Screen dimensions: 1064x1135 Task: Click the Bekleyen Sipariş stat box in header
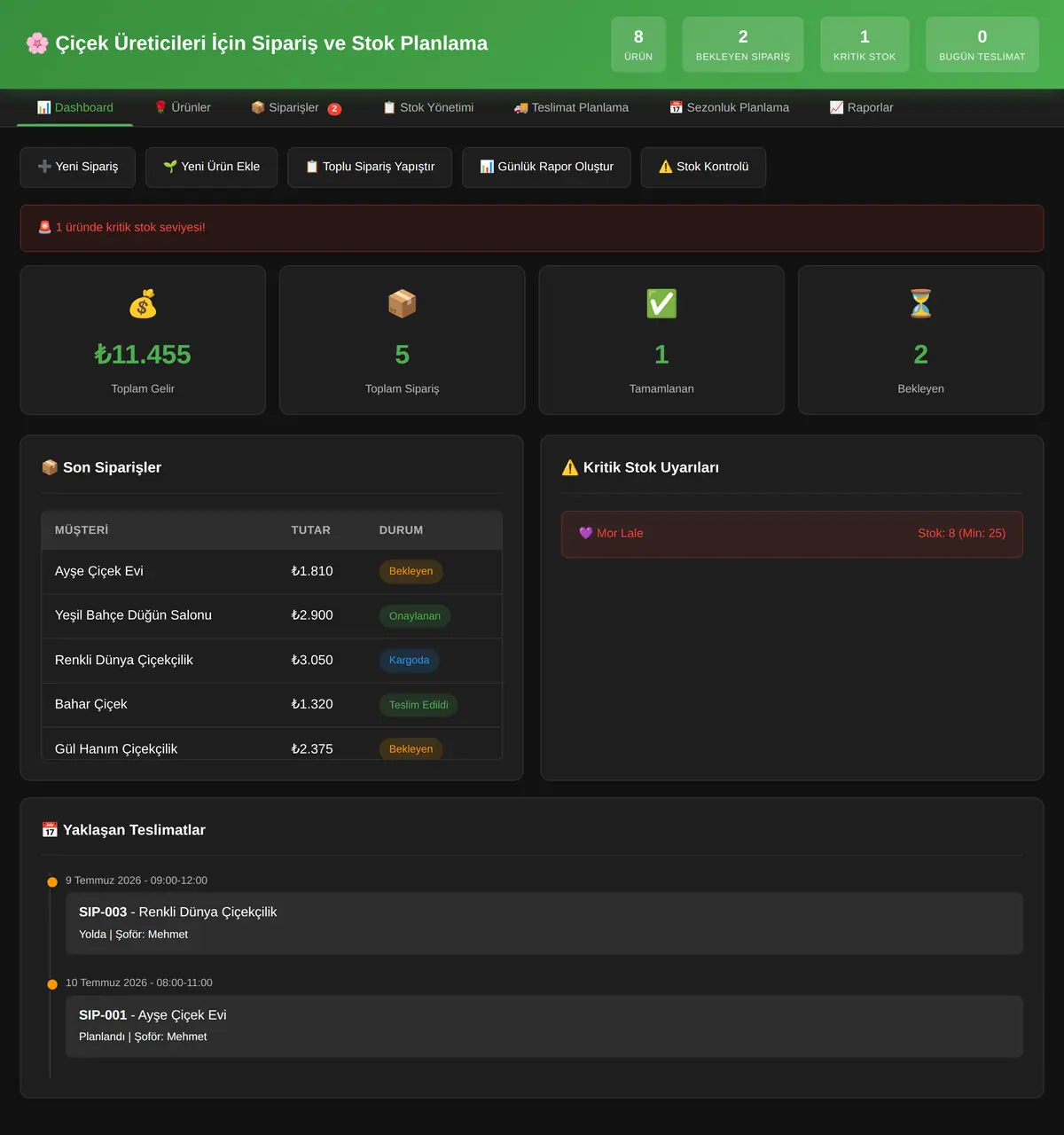[x=743, y=44]
